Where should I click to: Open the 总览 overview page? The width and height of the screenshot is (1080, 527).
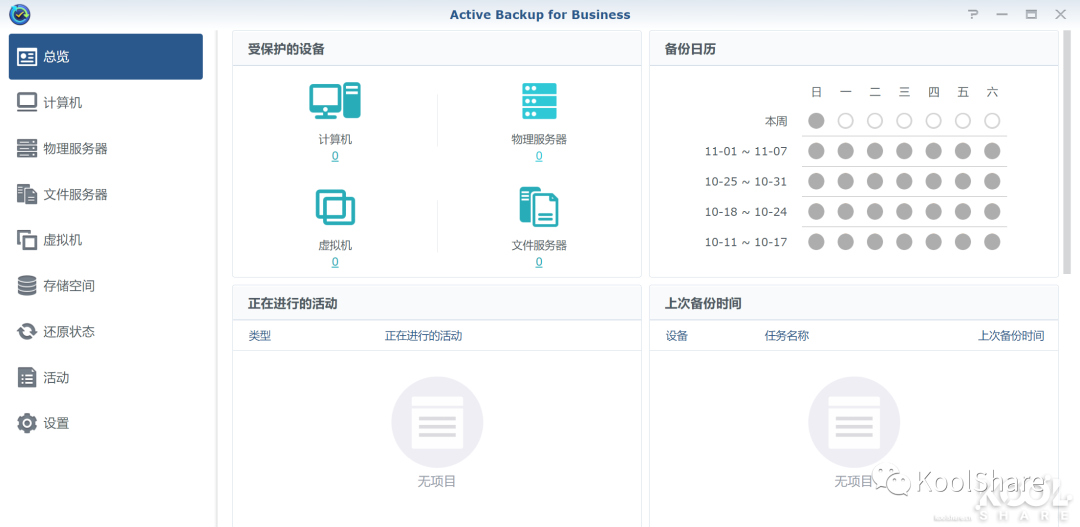105,56
